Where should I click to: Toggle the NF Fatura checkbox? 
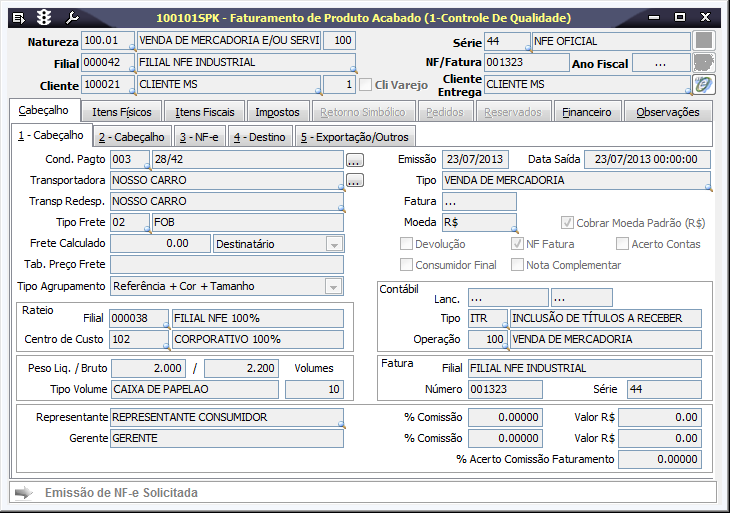(517, 244)
